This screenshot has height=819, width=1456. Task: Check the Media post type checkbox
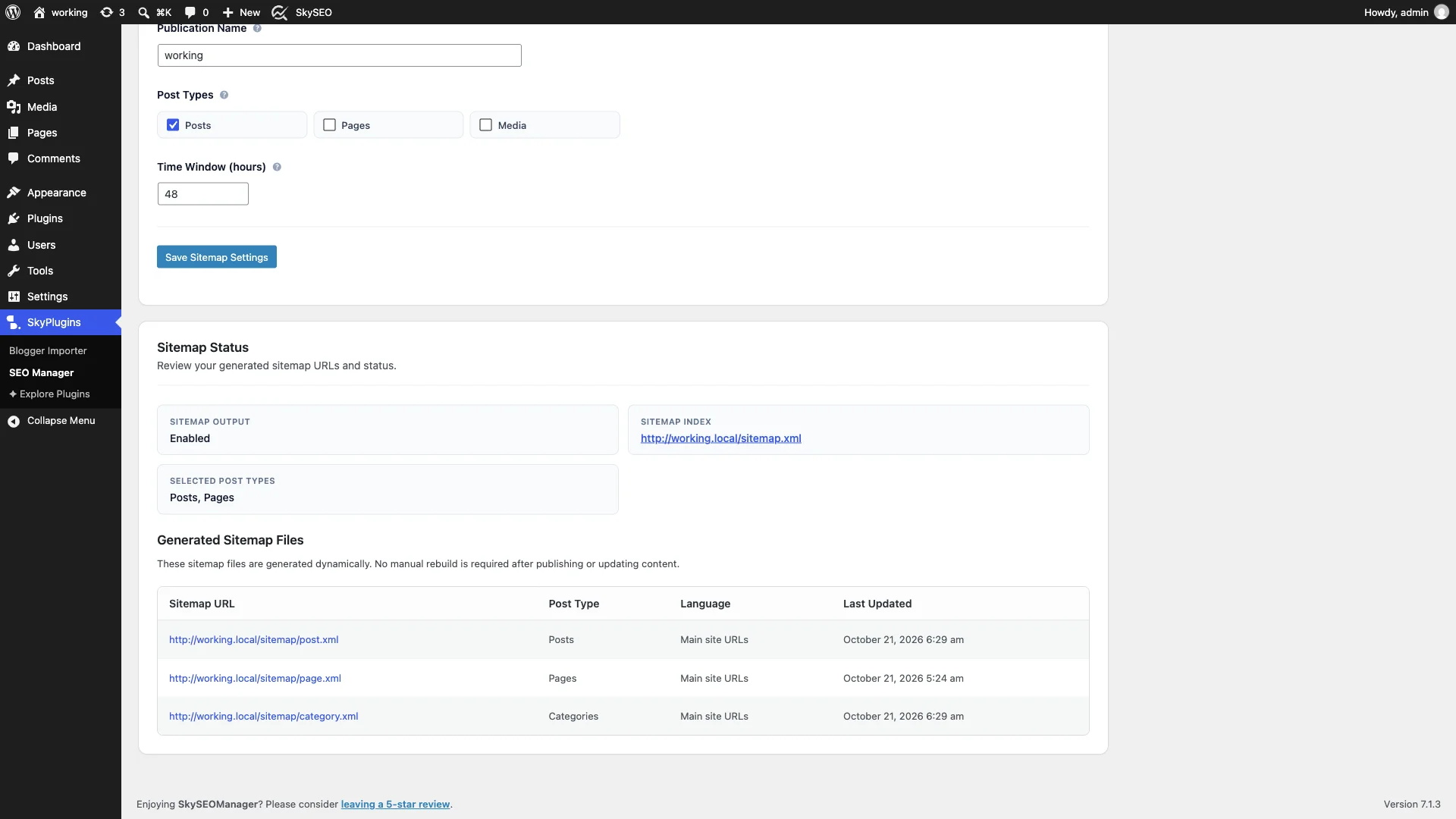click(485, 125)
